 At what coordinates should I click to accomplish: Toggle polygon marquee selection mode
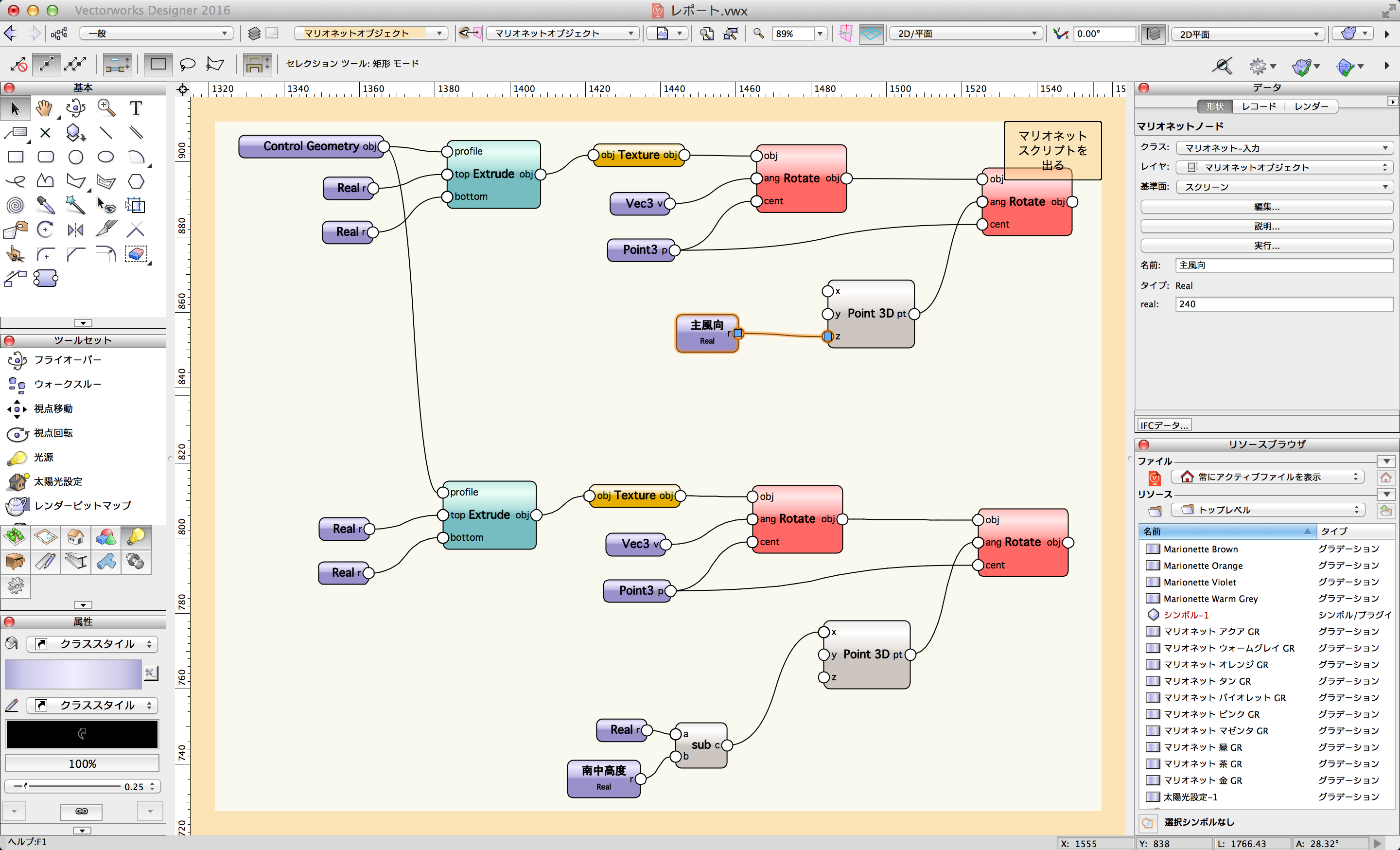coord(215,64)
